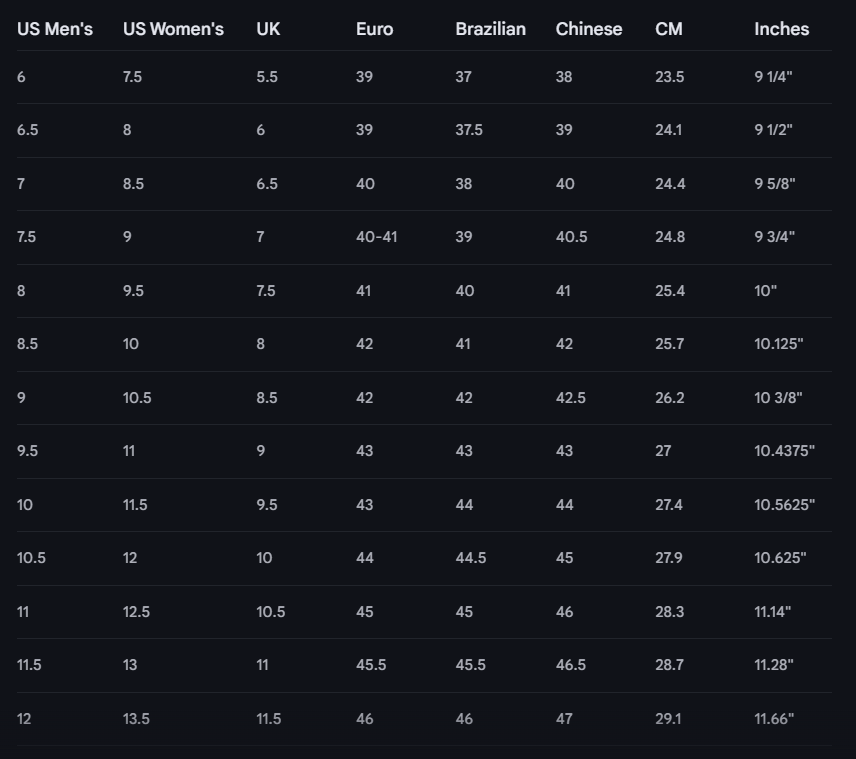Select the 10 3/8" inches cell
The width and height of the screenshot is (856, 759).
(778, 398)
